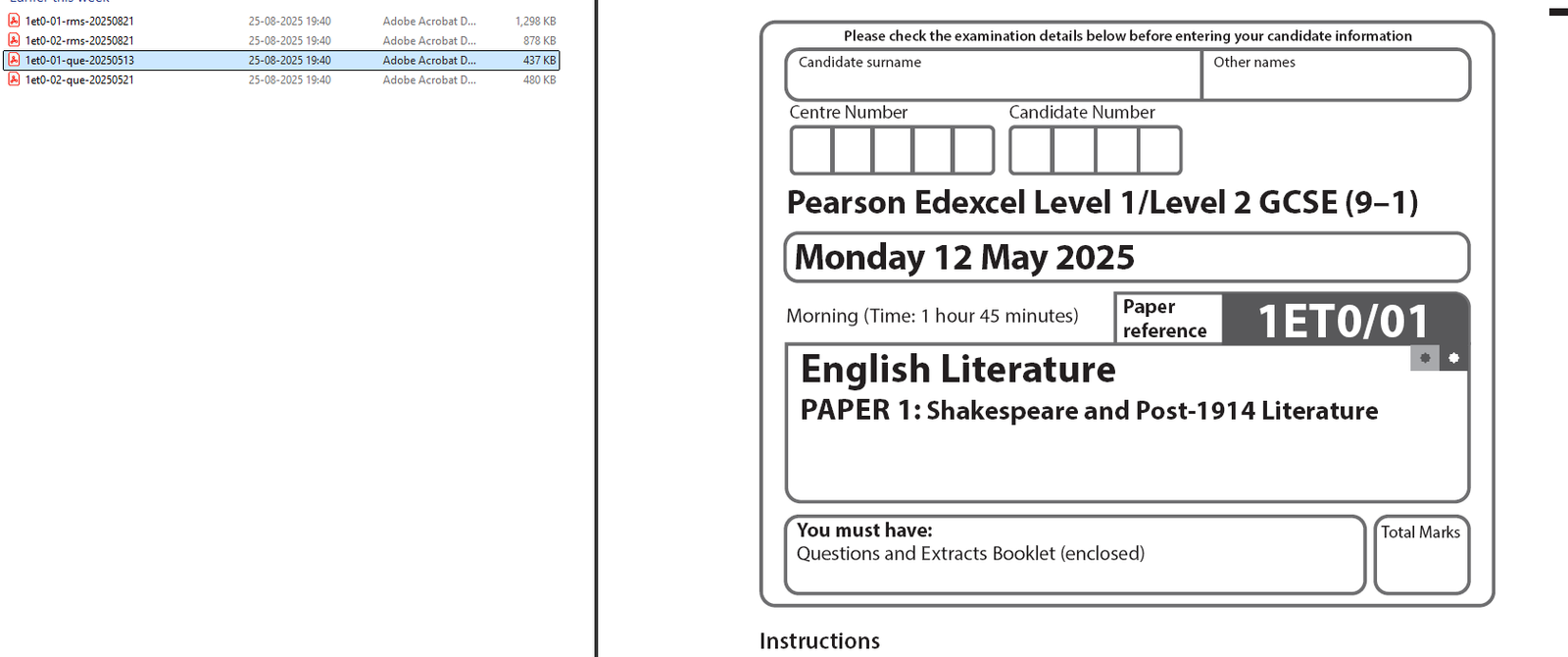
Task: Click the modified date of 1et0-01-que-20250513
Action: (289, 60)
